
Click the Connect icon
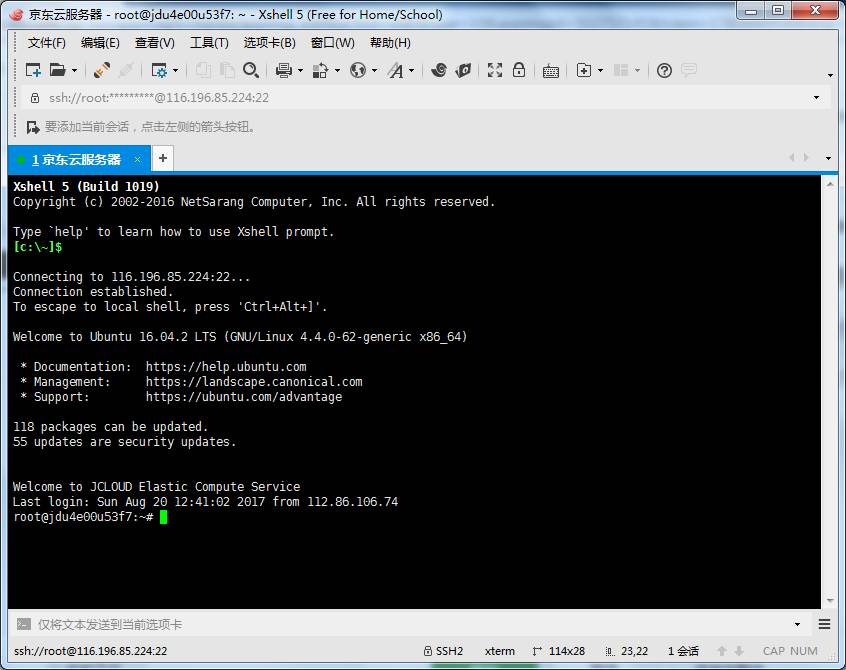101,70
